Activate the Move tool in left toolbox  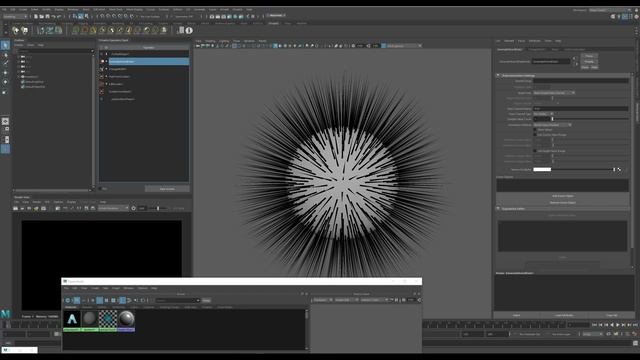click(x=5, y=73)
